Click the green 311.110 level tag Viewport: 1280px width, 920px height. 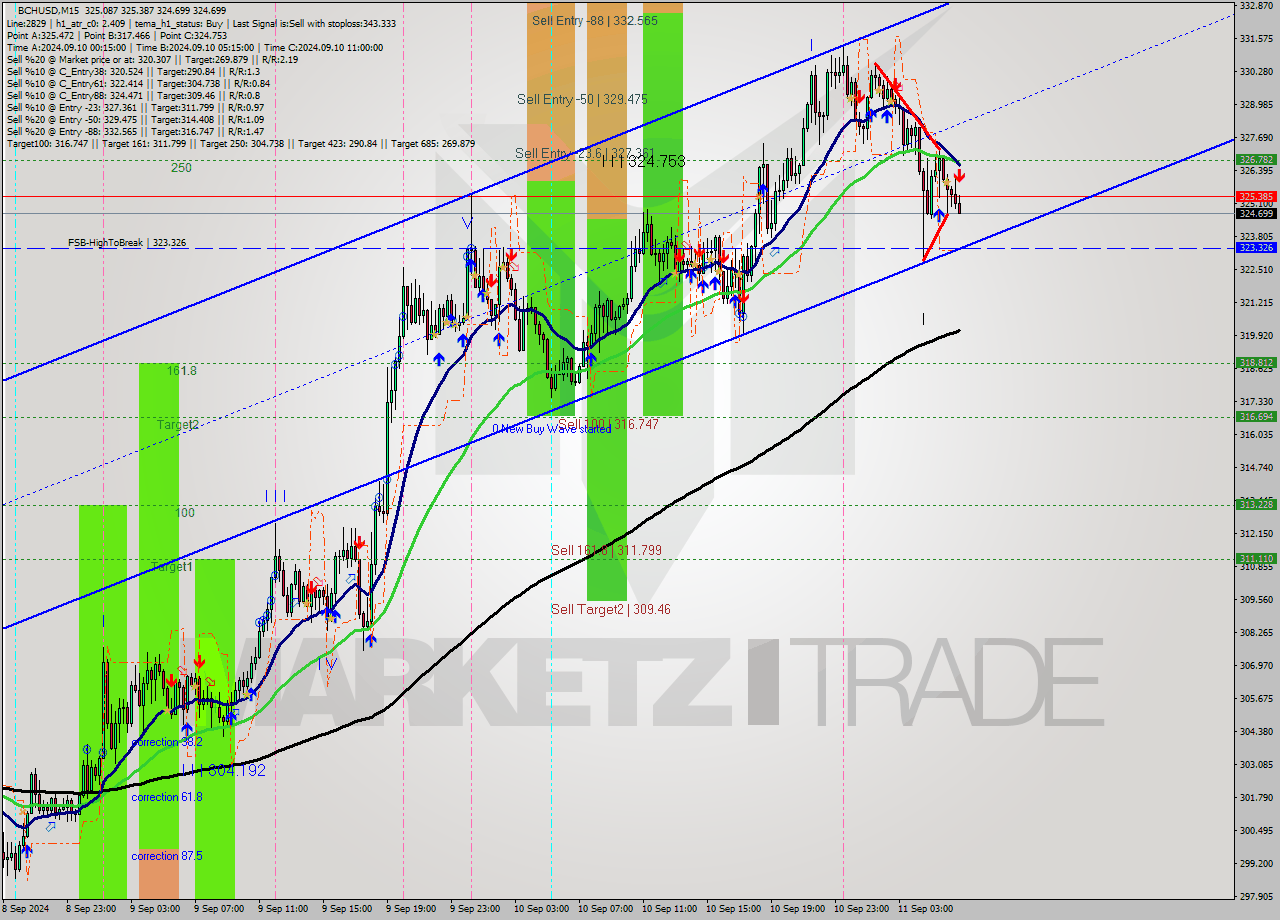pos(1256,558)
